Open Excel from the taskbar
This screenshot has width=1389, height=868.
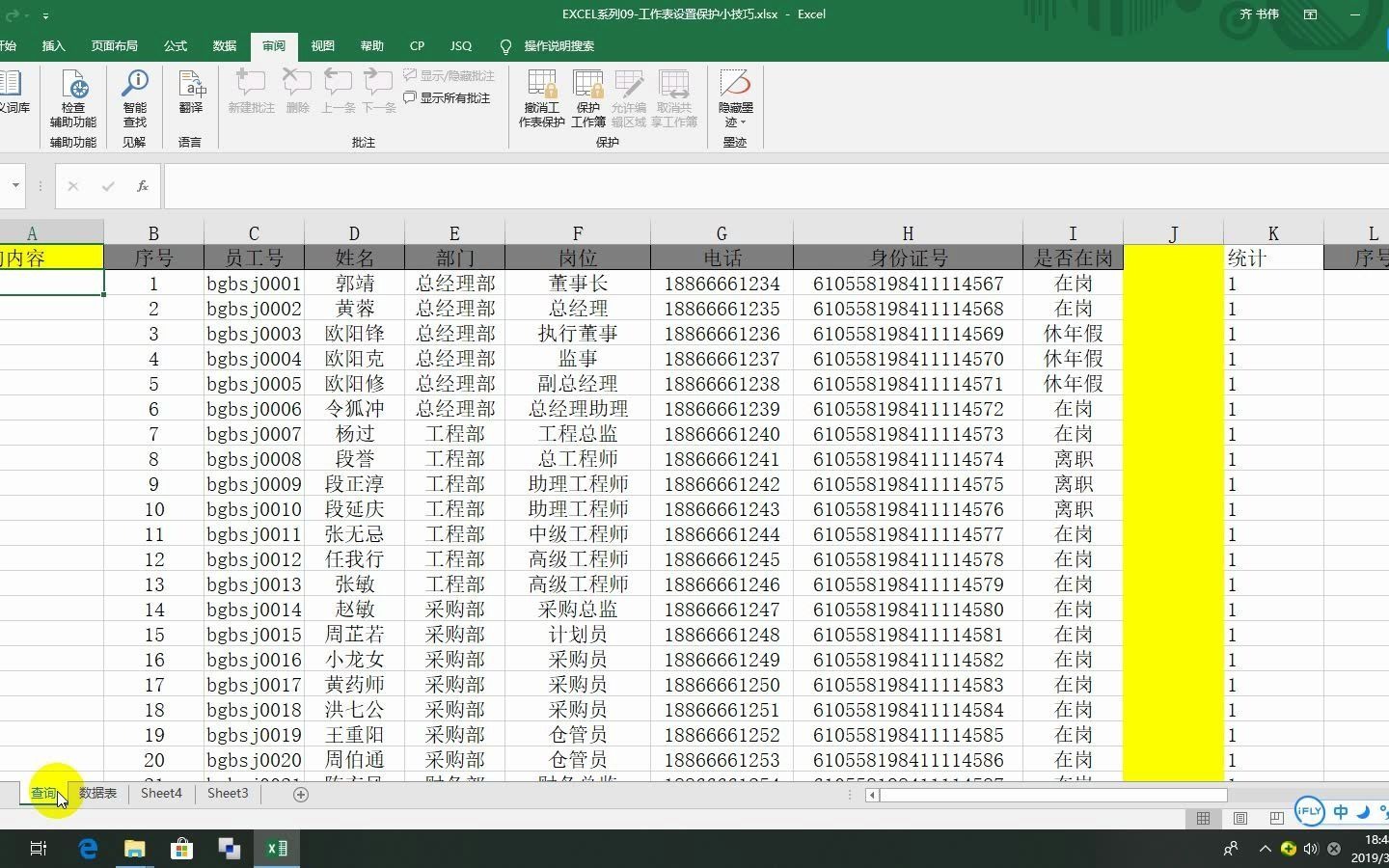click(277, 849)
